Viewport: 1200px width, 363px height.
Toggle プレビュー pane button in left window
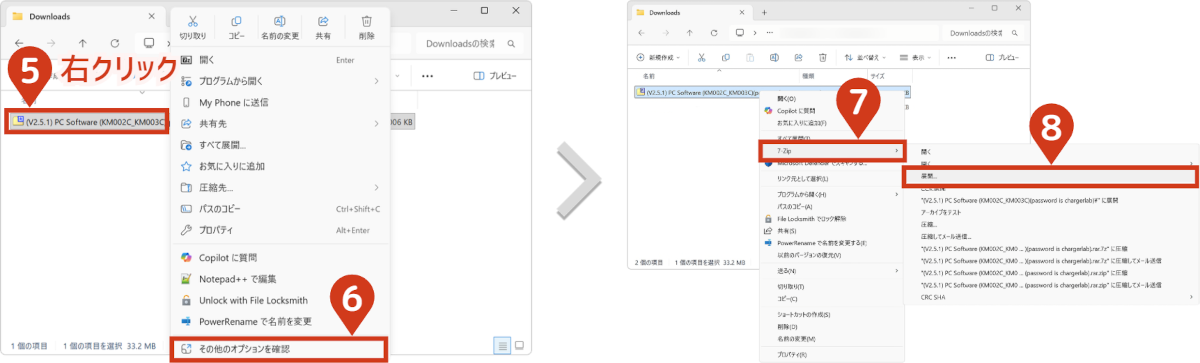pyautogui.click(x=494, y=76)
